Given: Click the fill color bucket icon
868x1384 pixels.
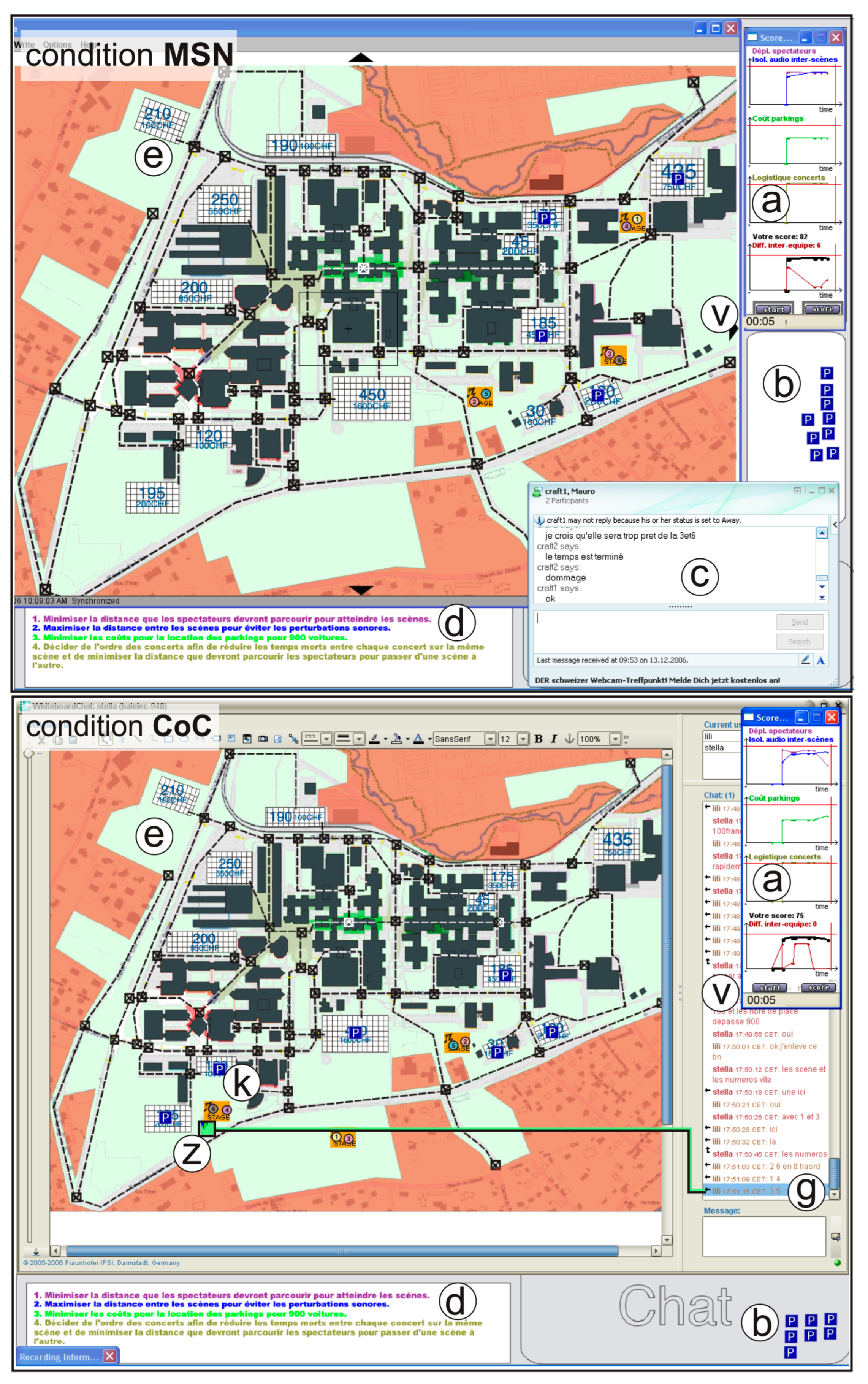Looking at the screenshot, I should pos(396,739).
